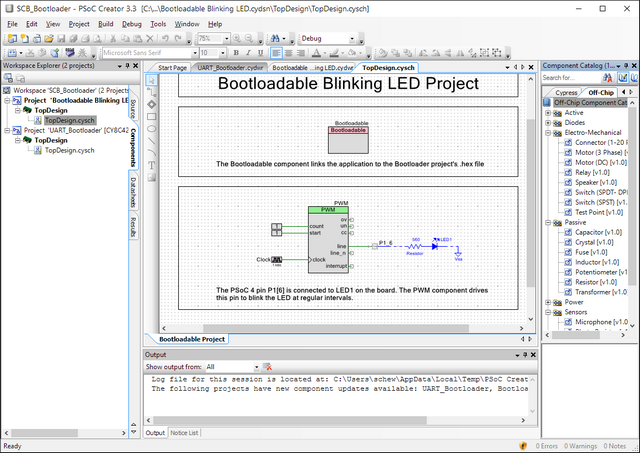Click the status bar shield notice icon
The image size is (640, 453).
pyautogui.click(x=523, y=446)
